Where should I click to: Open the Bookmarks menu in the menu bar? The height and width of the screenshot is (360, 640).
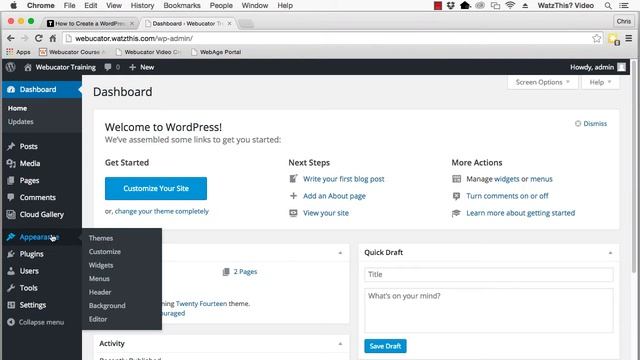pyautogui.click(x=182, y=6)
